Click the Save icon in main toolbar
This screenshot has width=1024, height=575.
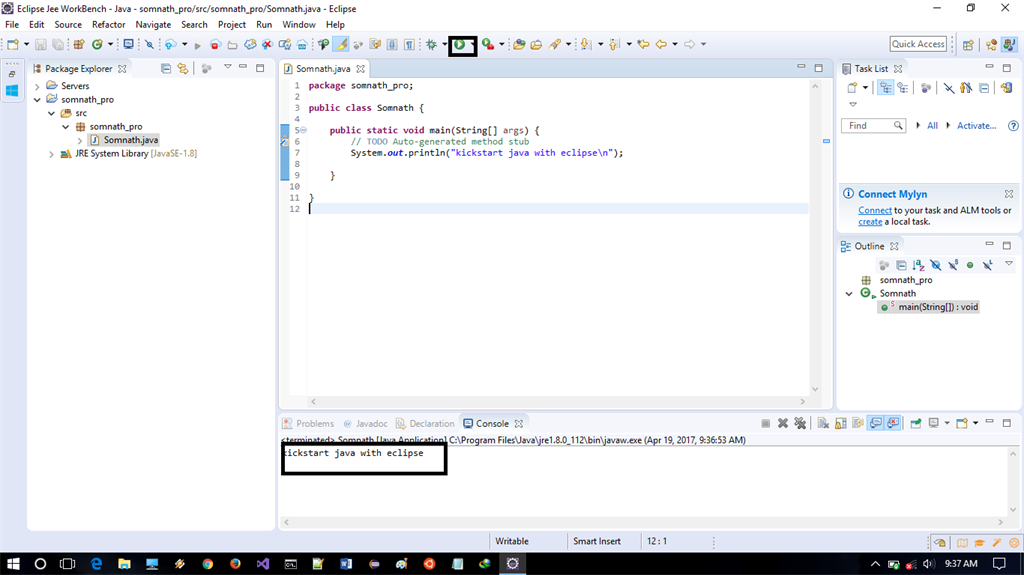(x=41, y=44)
